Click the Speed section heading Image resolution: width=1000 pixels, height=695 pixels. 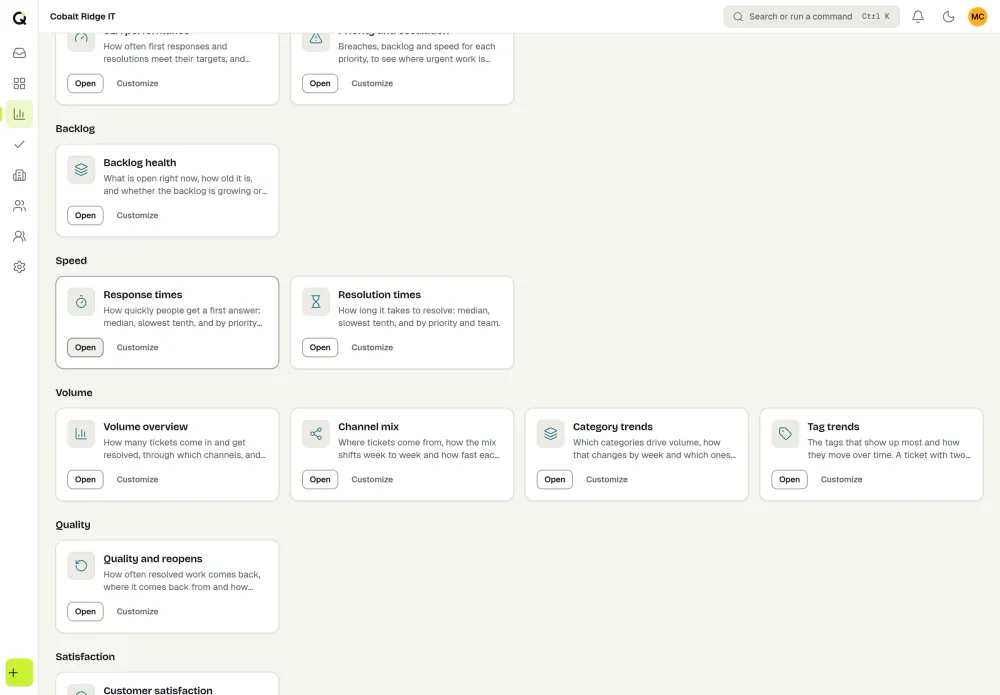(x=71, y=261)
